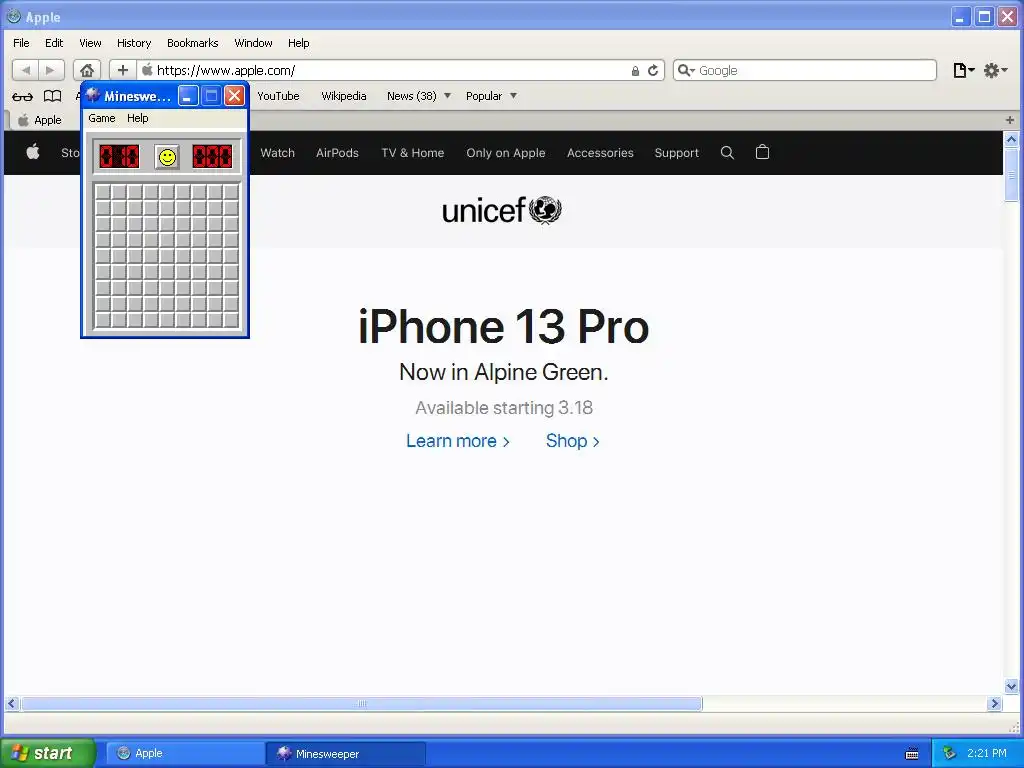Minimize the Minesweeper window
The width and height of the screenshot is (1024, 768).
click(x=188, y=96)
